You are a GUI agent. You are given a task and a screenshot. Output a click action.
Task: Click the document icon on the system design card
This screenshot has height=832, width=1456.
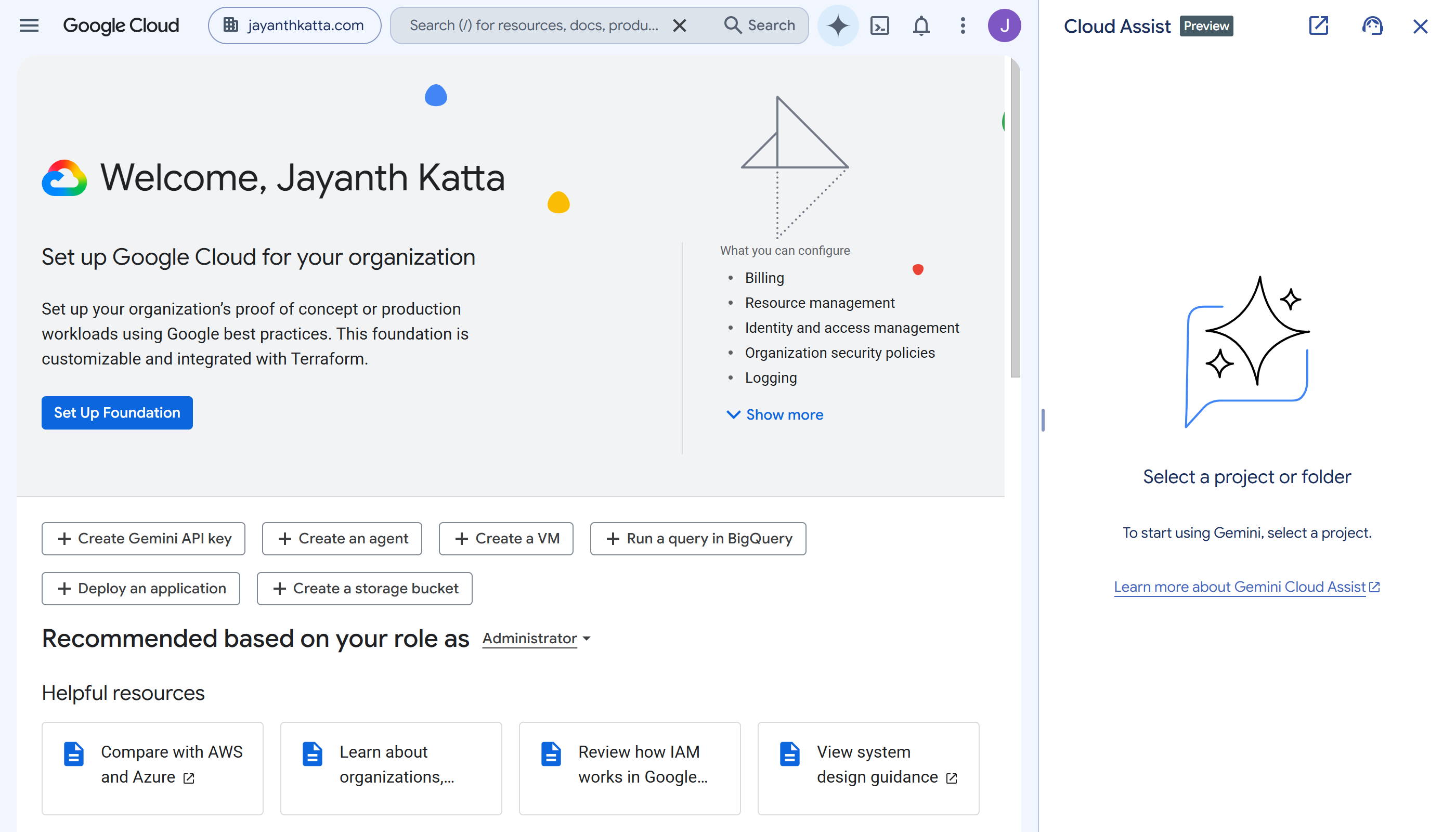[790, 753]
